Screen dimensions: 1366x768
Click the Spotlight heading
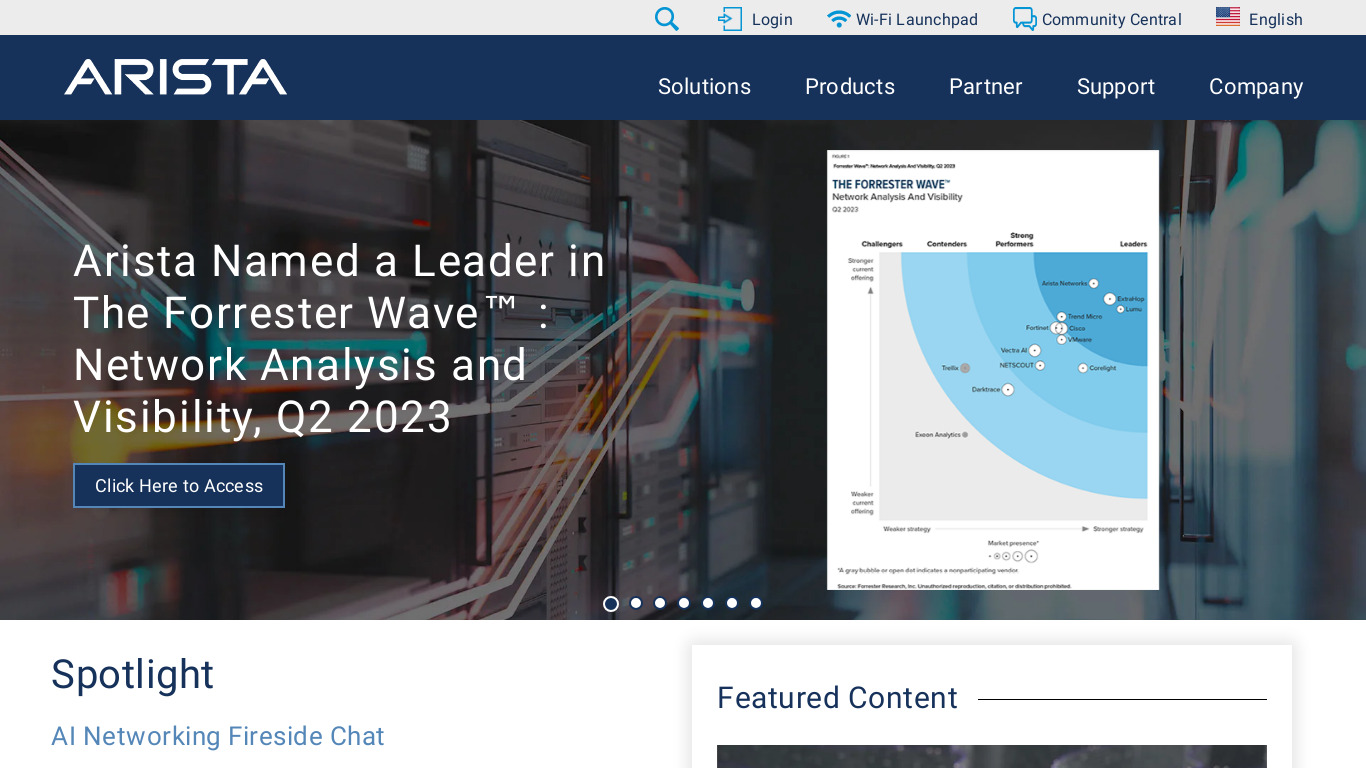[132, 675]
